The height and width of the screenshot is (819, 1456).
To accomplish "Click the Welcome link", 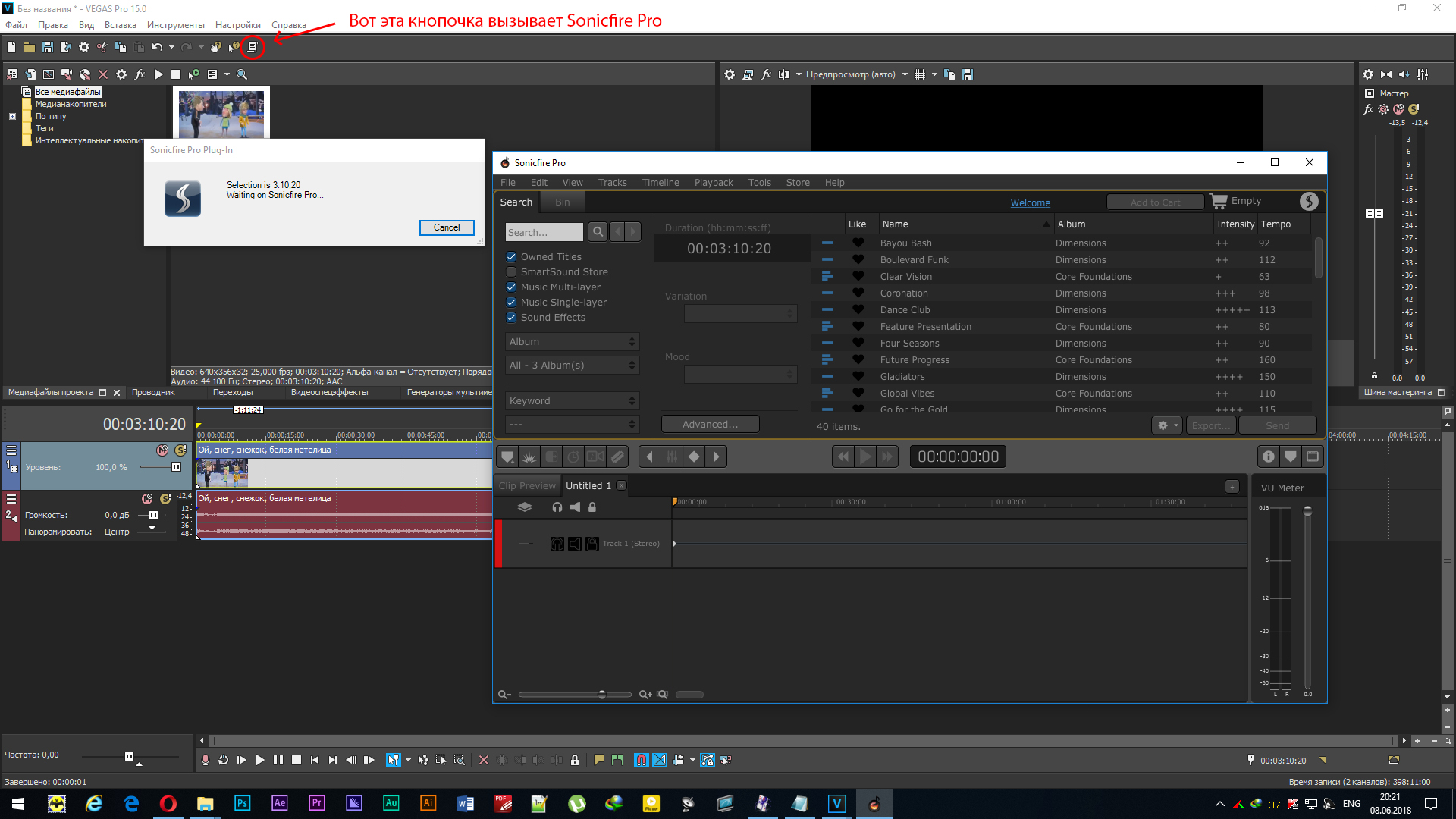I will (1030, 202).
